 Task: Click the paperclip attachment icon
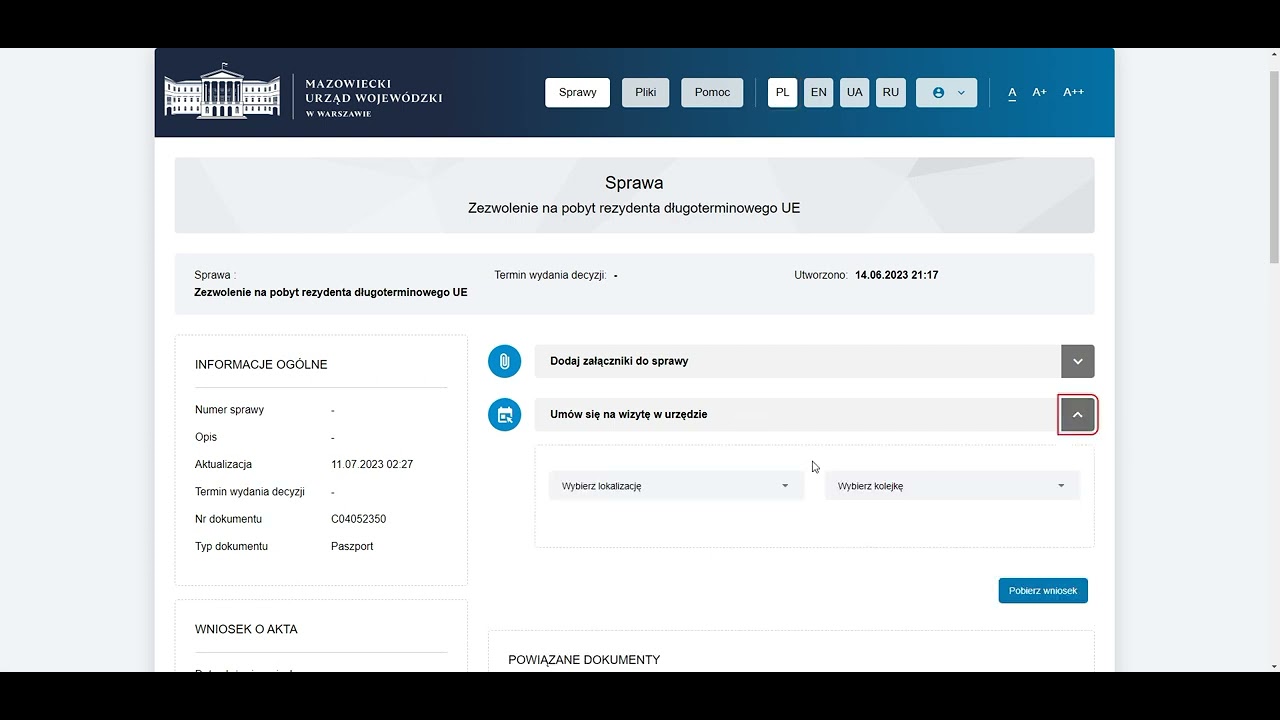coord(504,361)
